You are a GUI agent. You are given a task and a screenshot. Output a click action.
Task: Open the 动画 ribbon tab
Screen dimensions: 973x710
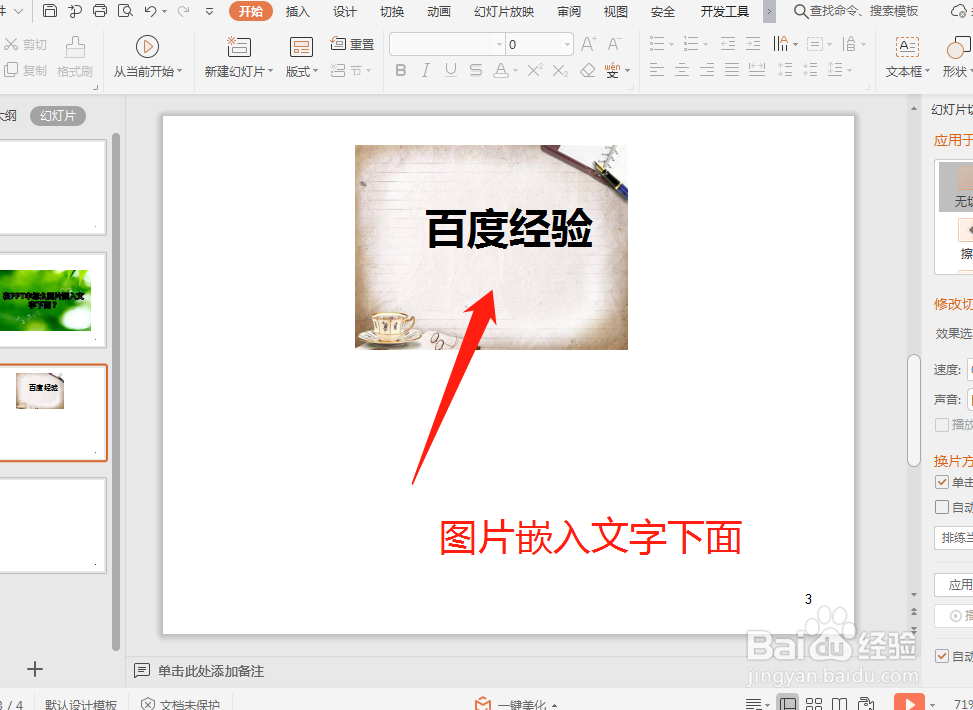tap(439, 11)
